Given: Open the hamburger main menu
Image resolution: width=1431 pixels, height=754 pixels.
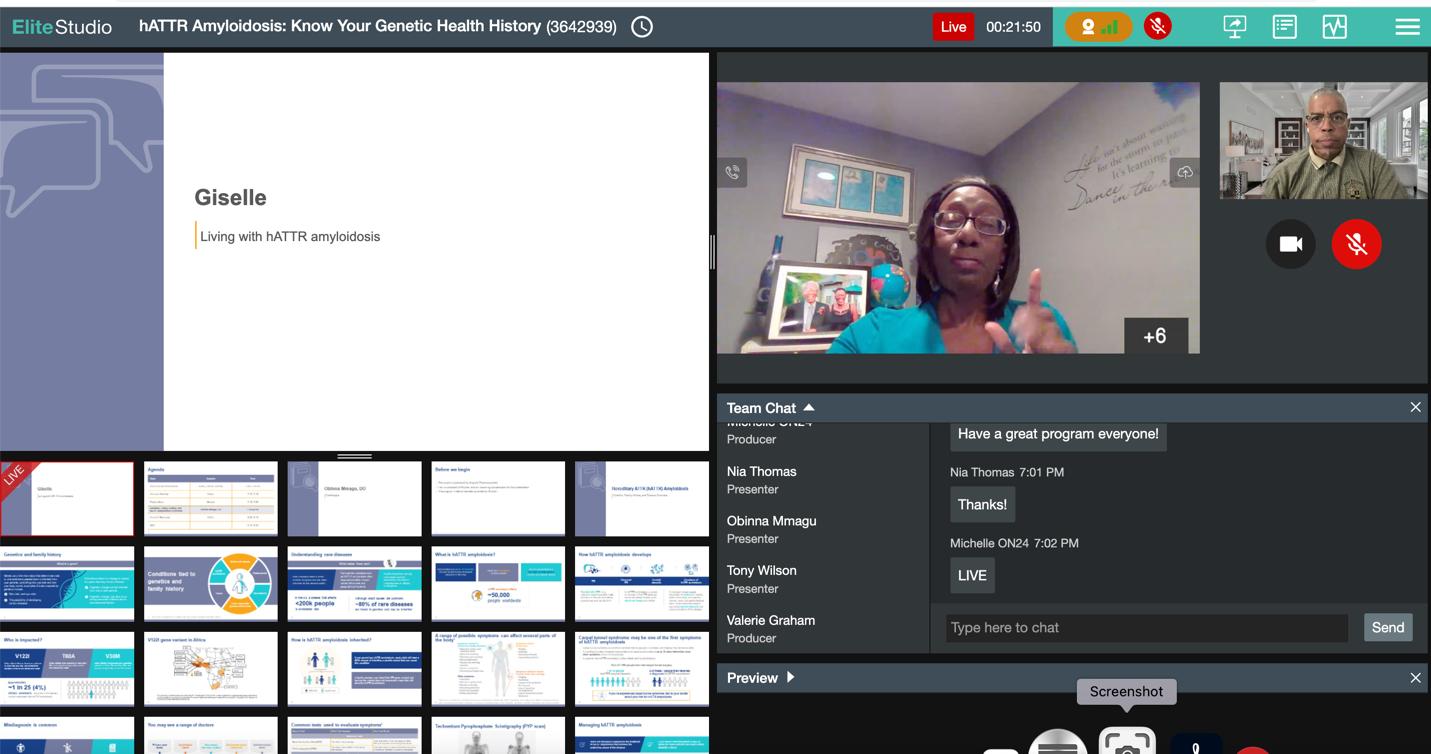Looking at the screenshot, I should click(1407, 27).
